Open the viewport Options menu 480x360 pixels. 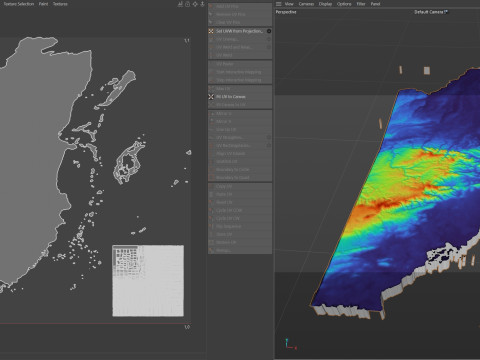(x=344, y=4)
